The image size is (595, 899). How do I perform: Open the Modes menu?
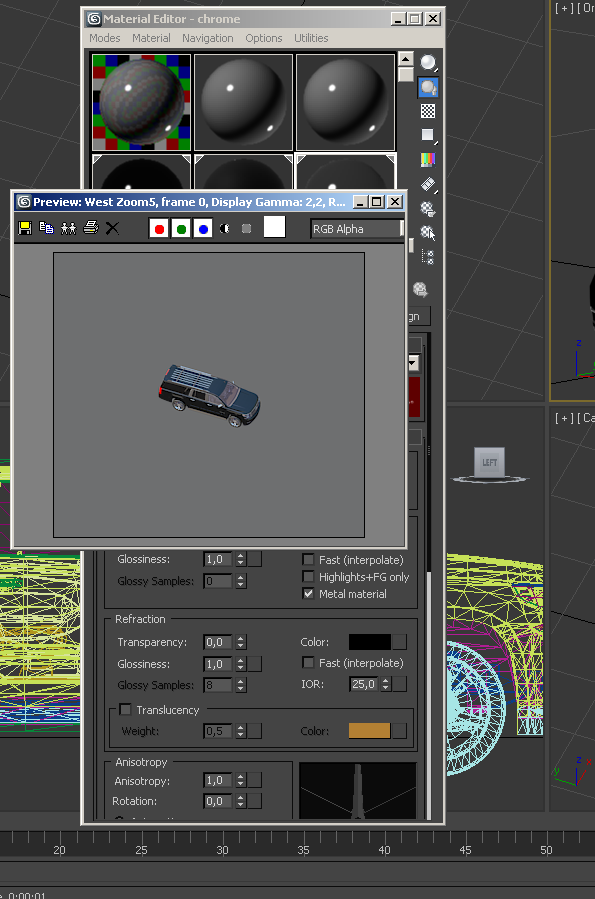[104, 38]
